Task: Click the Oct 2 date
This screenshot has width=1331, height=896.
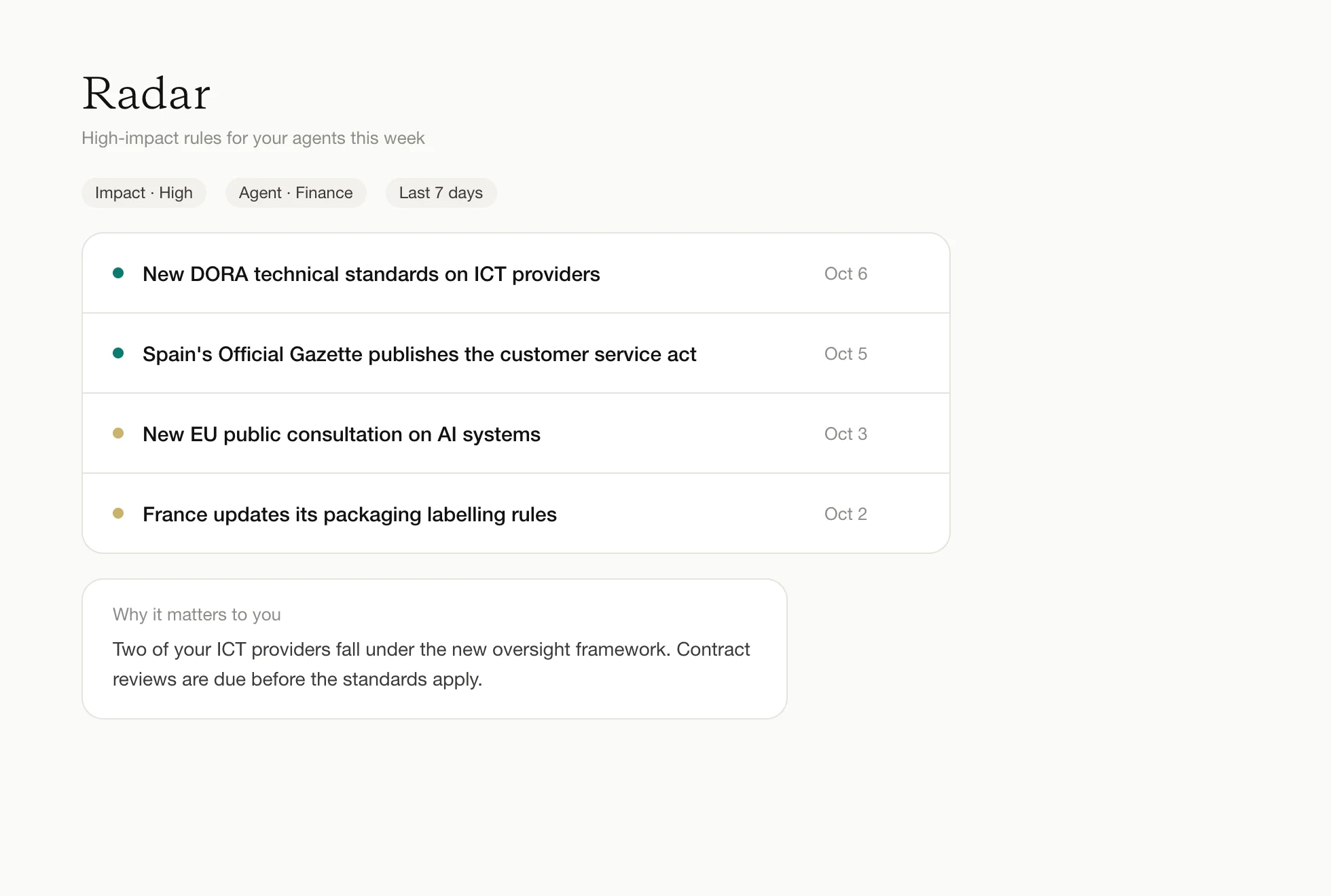Action: pyautogui.click(x=845, y=514)
